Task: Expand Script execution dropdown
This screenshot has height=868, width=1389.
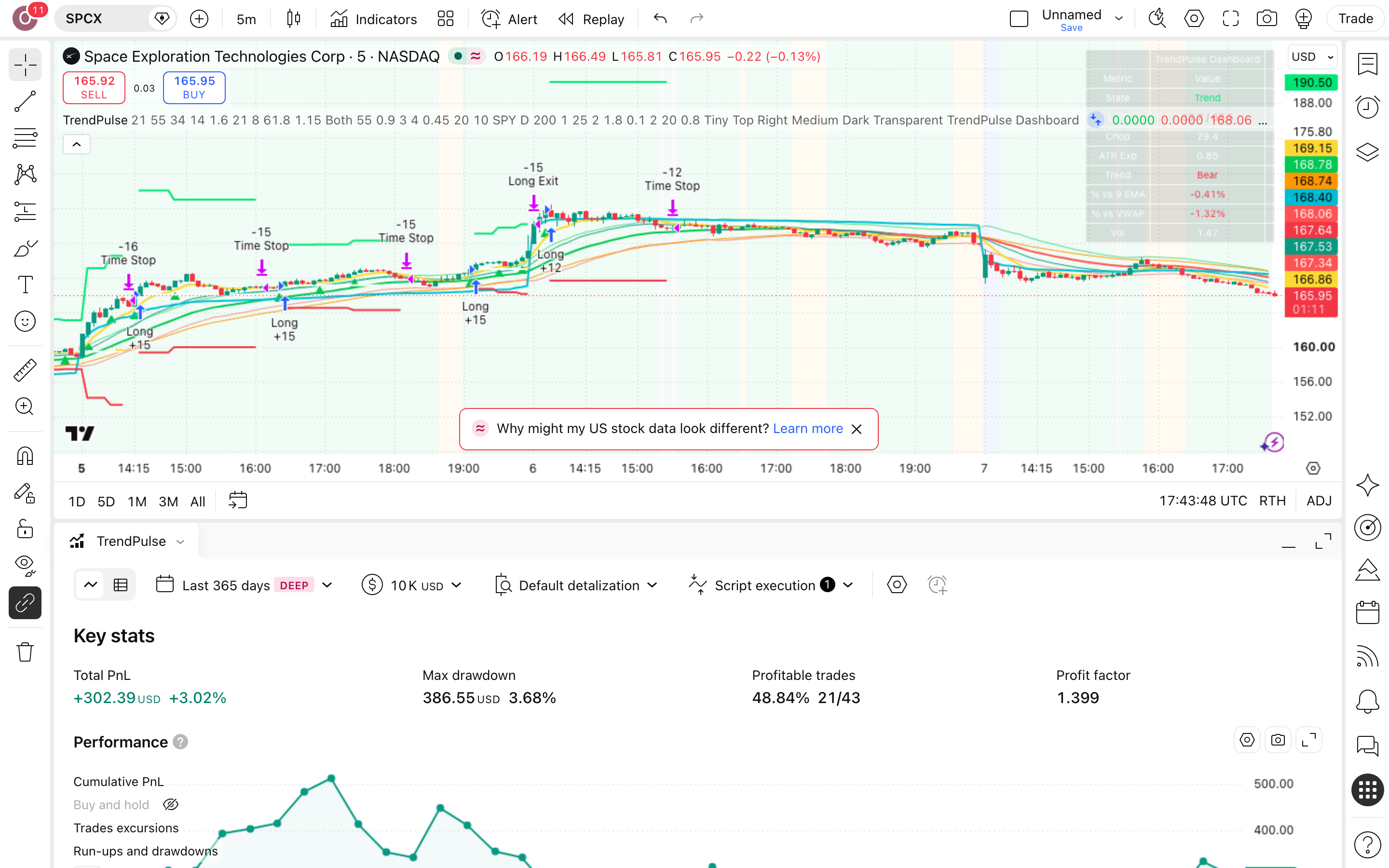Action: (x=771, y=585)
